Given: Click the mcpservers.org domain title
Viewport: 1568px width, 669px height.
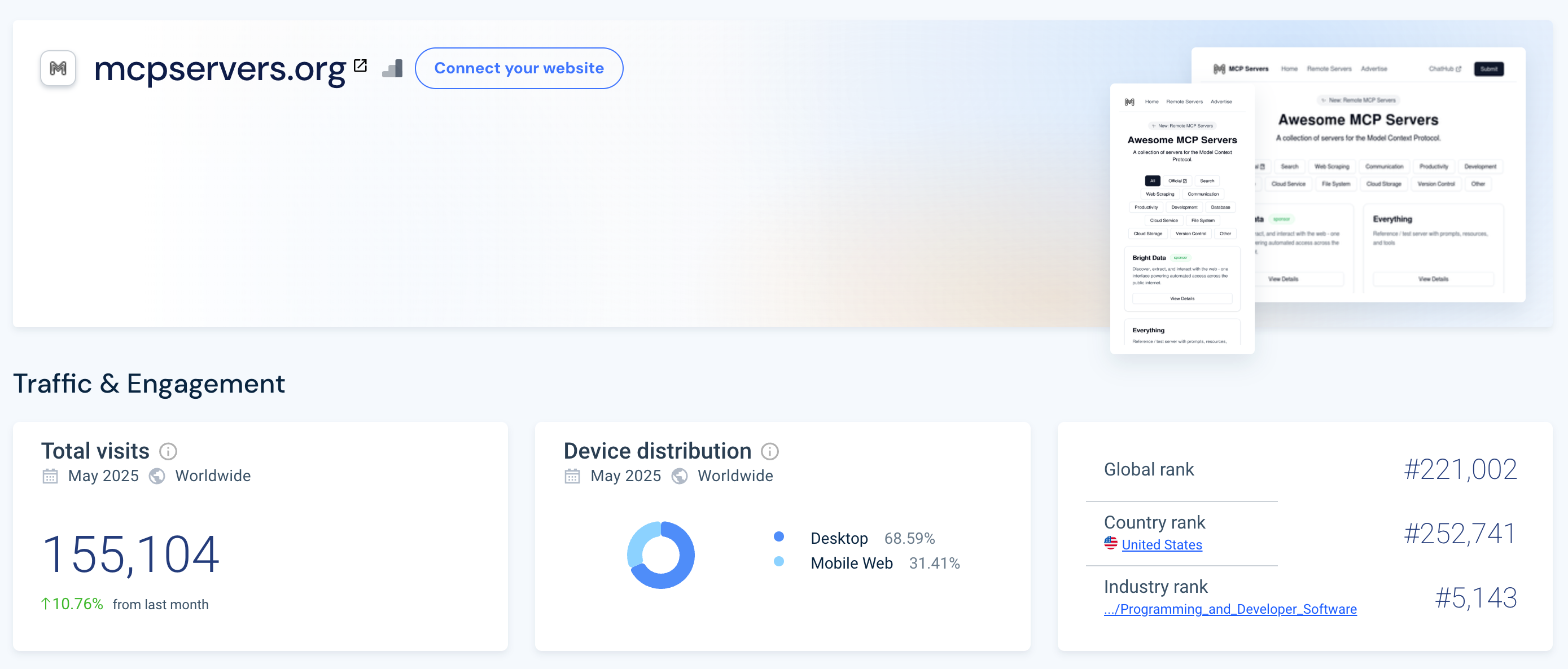Looking at the screenshot, I should coord(220,68).
